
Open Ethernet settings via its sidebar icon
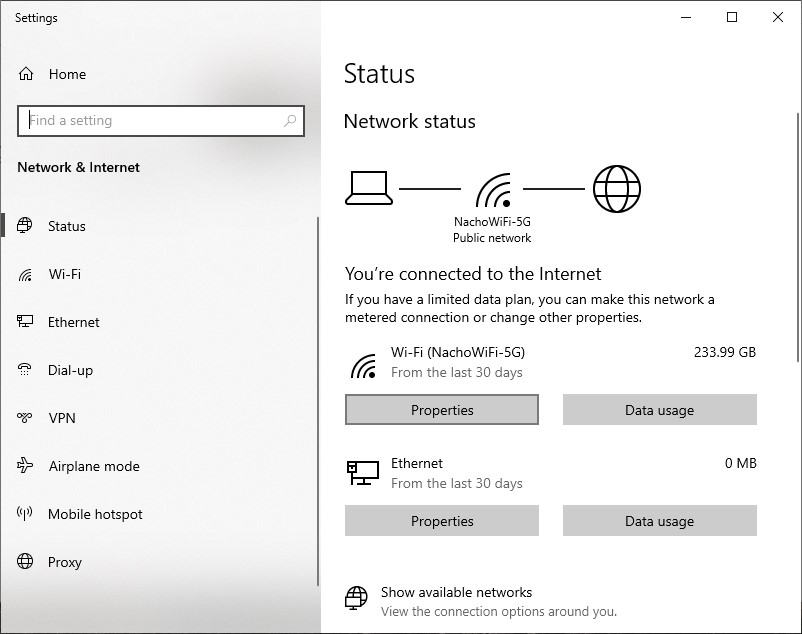(25, 322)
